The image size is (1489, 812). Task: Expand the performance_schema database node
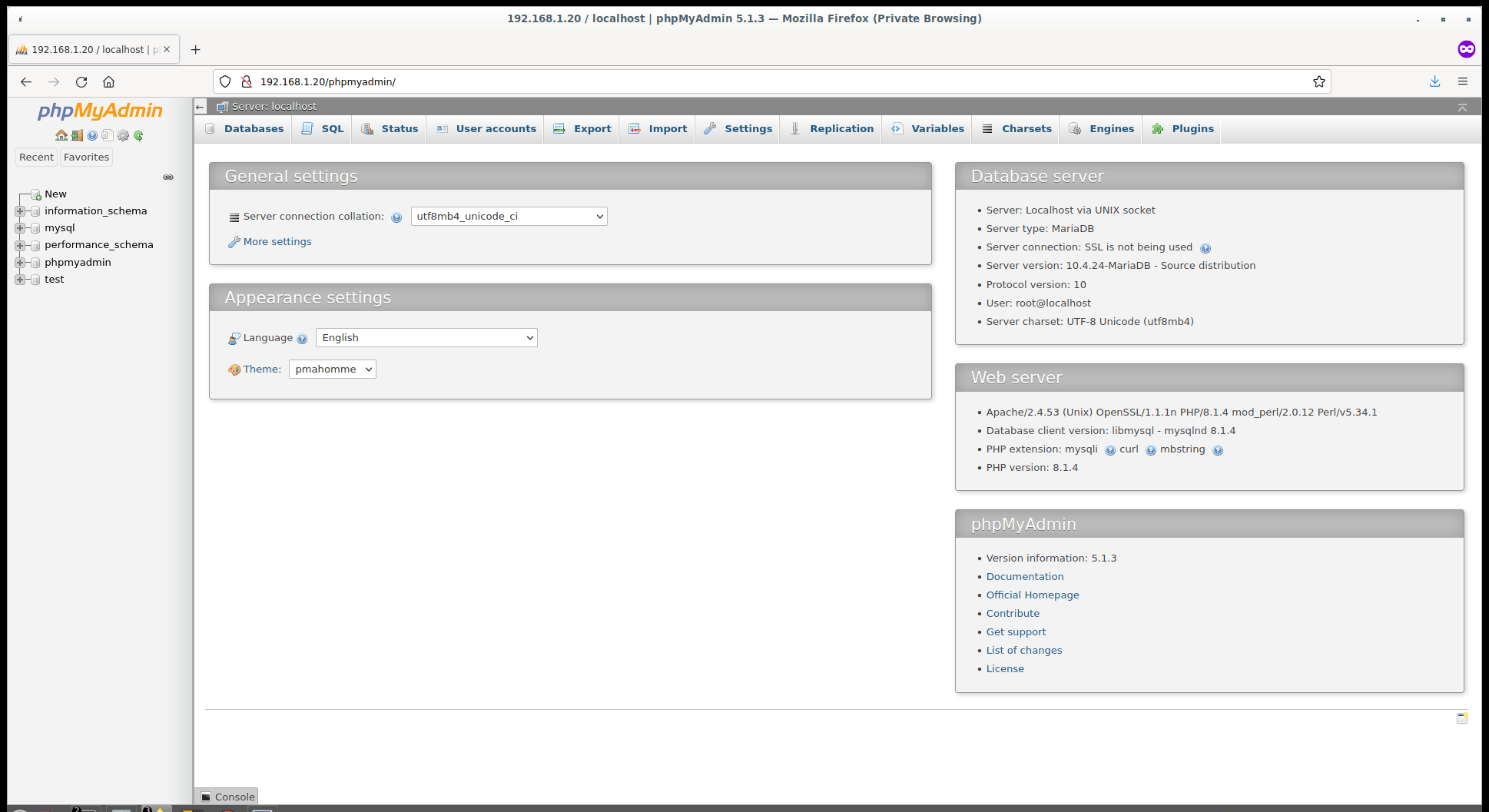pos(20,245)
